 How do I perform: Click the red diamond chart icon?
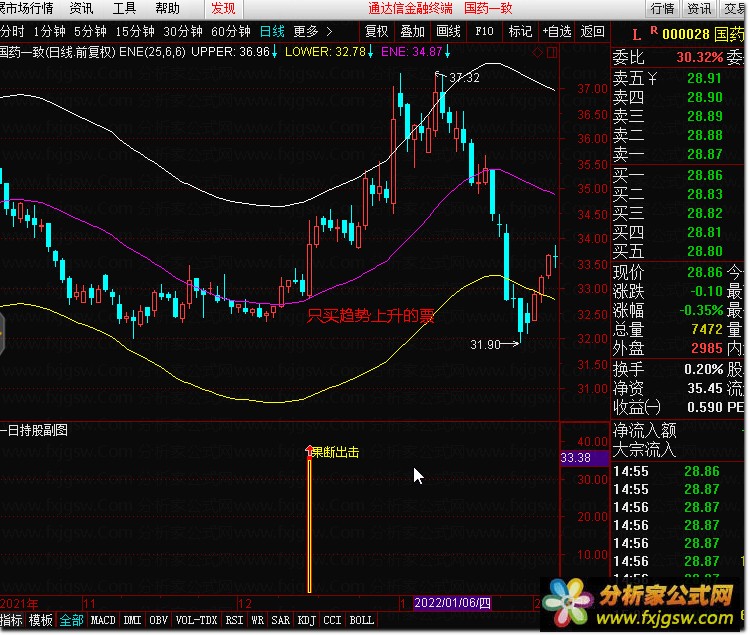coord(538,52)
